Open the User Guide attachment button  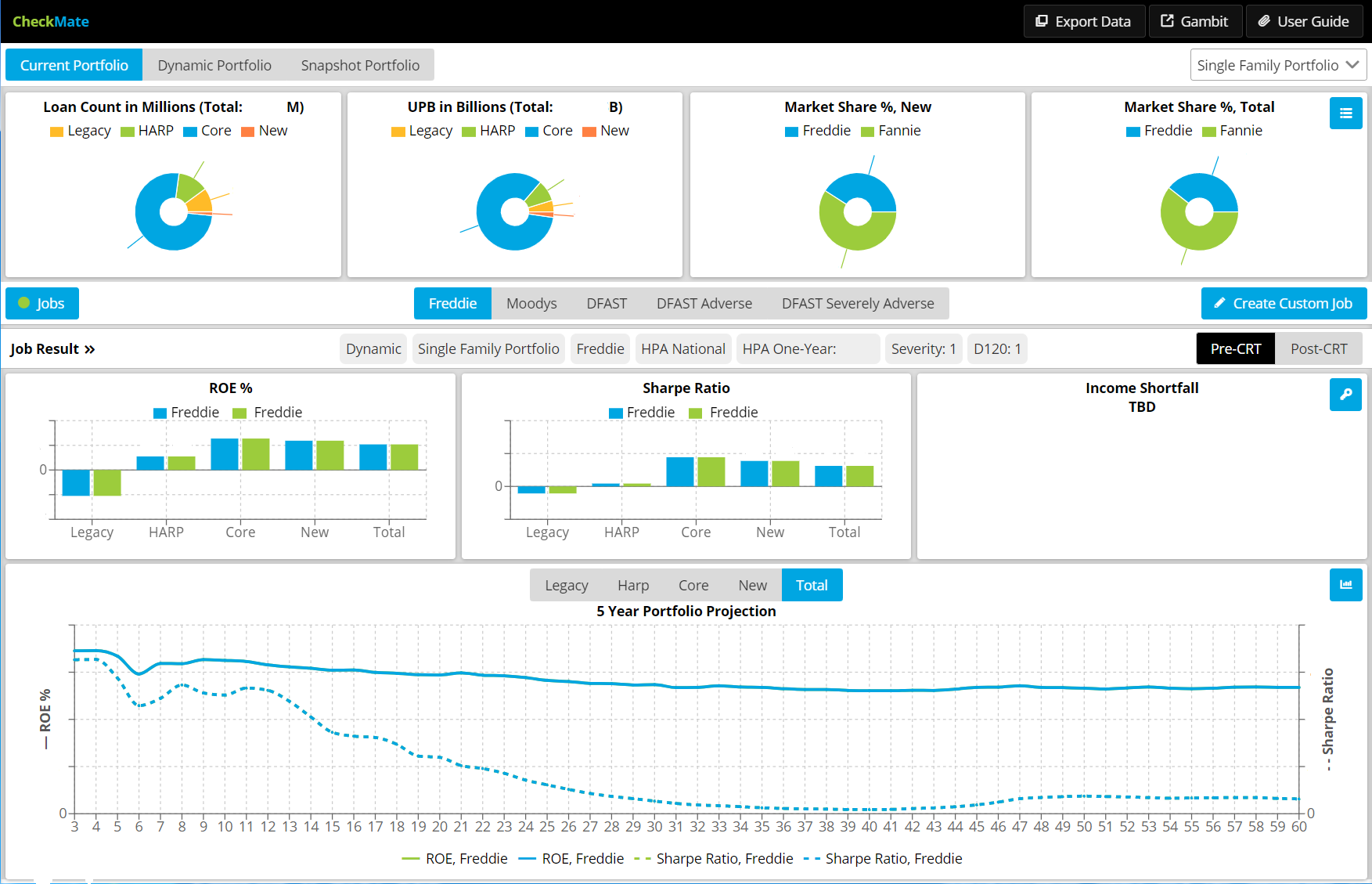[1303, 21]
